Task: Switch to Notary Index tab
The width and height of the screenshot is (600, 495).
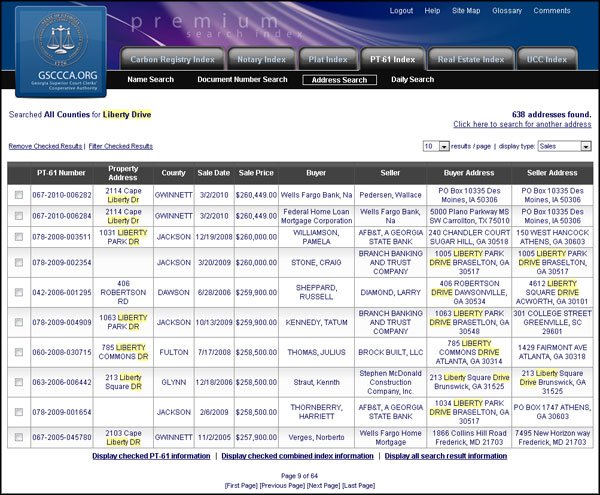Action: [x=261, y=59]
